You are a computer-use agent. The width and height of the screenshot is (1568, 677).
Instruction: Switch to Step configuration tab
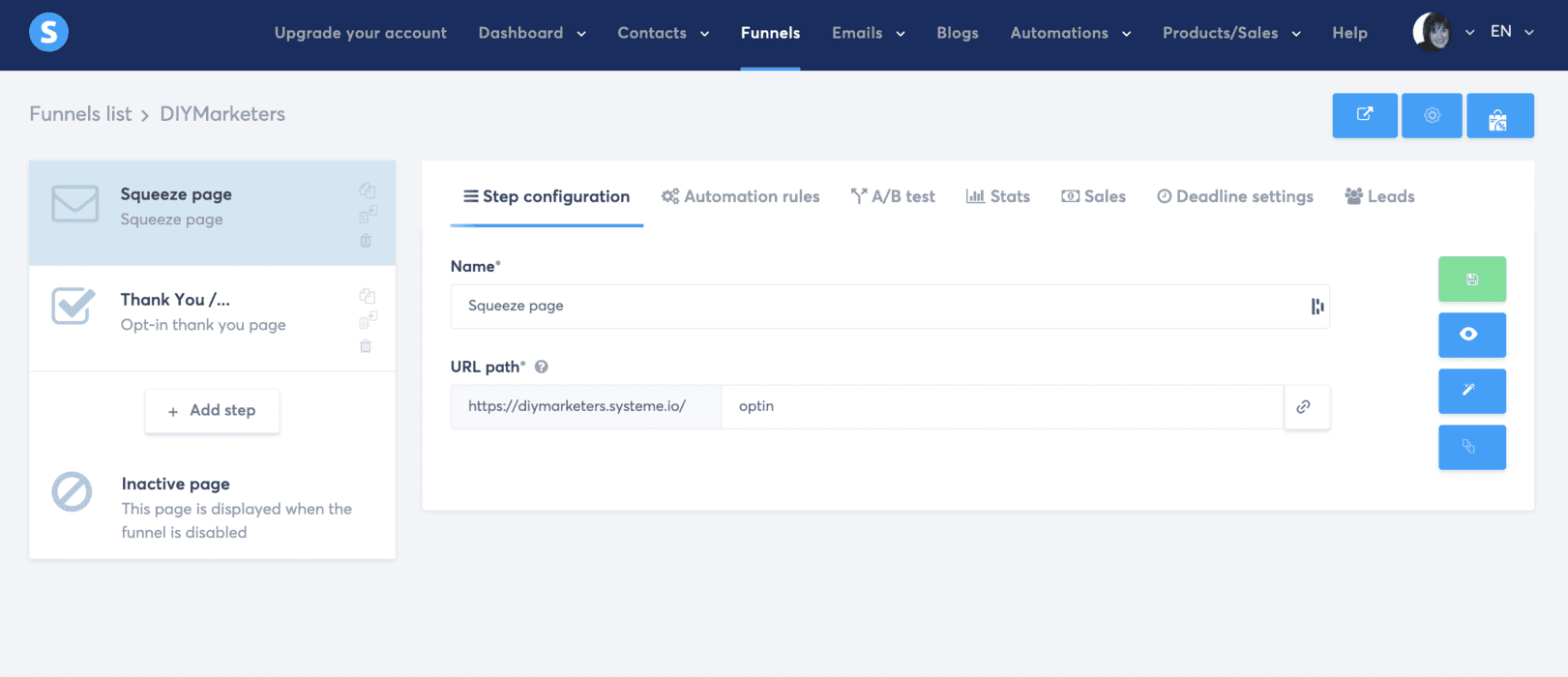click(x=547, y=196)
